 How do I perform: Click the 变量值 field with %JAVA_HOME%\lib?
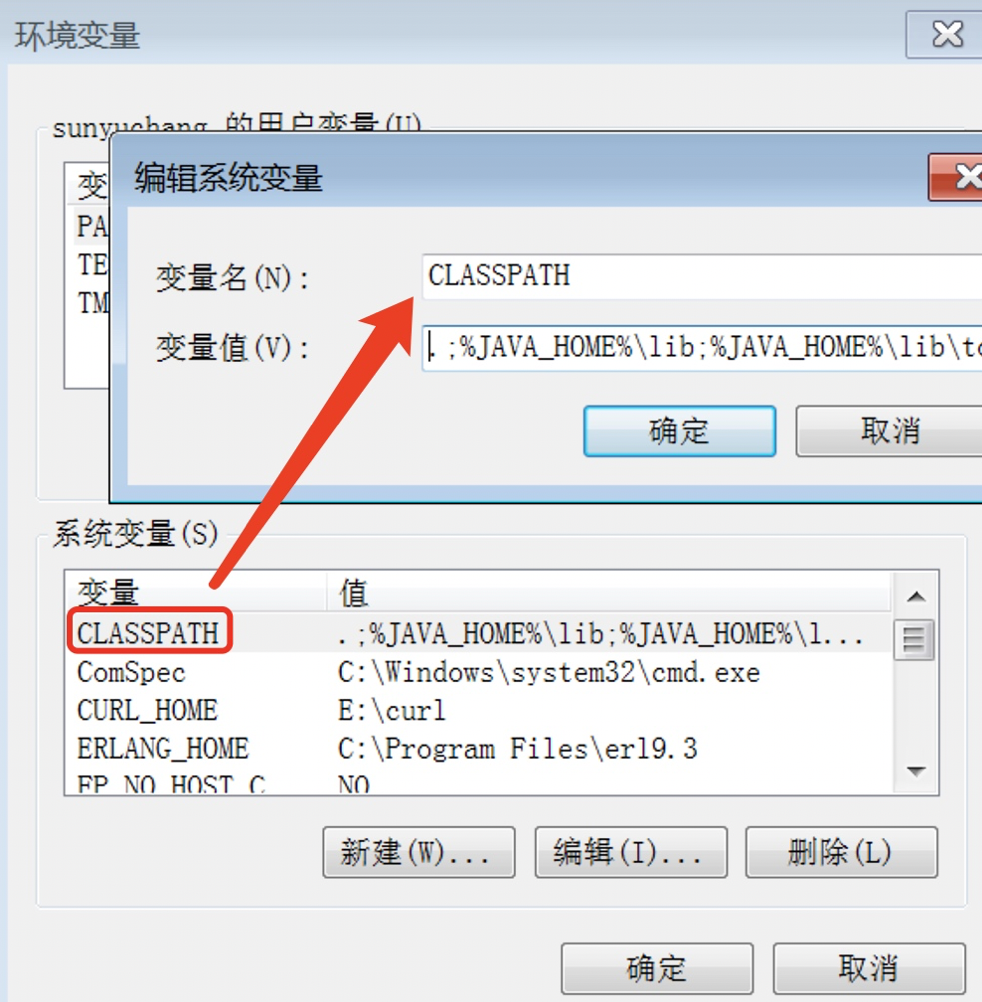[702, 348]
